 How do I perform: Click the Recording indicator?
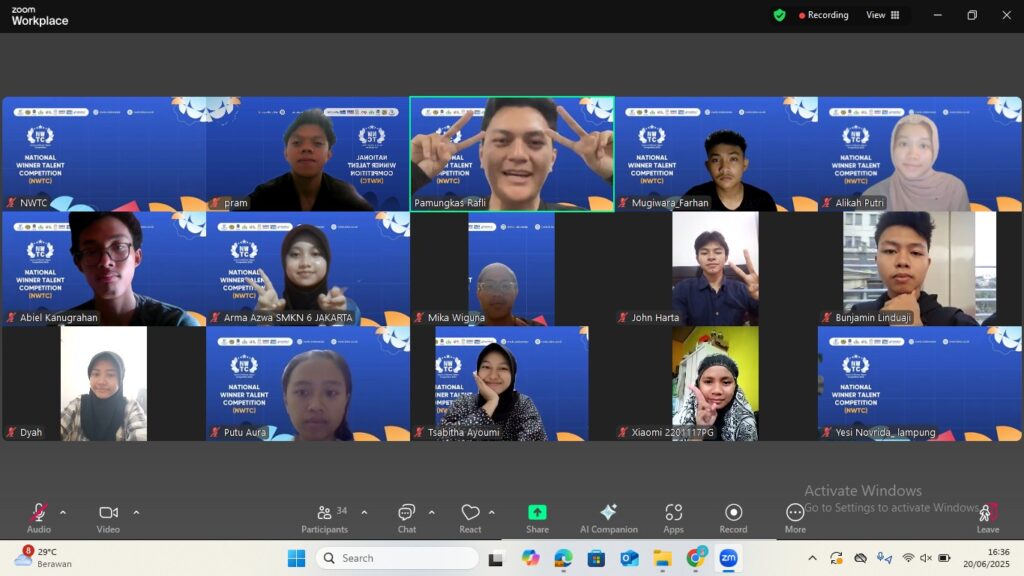pyautogui.click(x=824, y=15)
